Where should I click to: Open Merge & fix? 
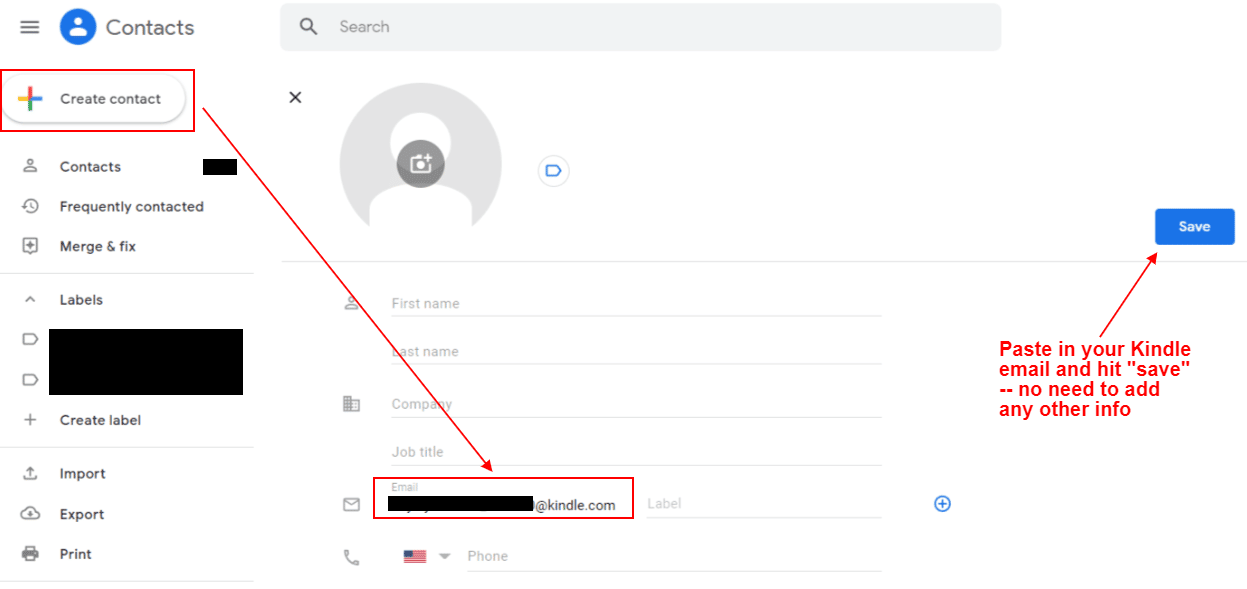[97, 246]
